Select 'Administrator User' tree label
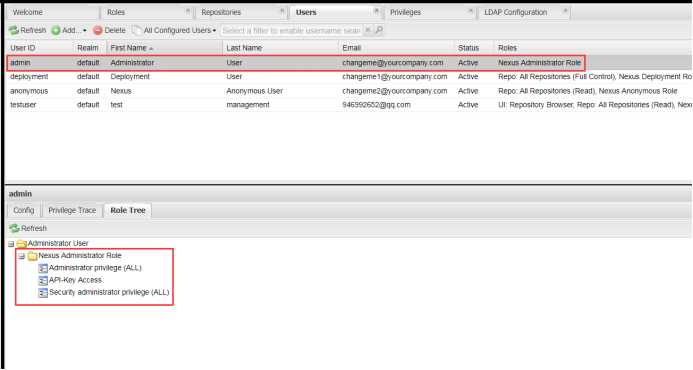The image size is (693, 370). [x=58, y=243]
